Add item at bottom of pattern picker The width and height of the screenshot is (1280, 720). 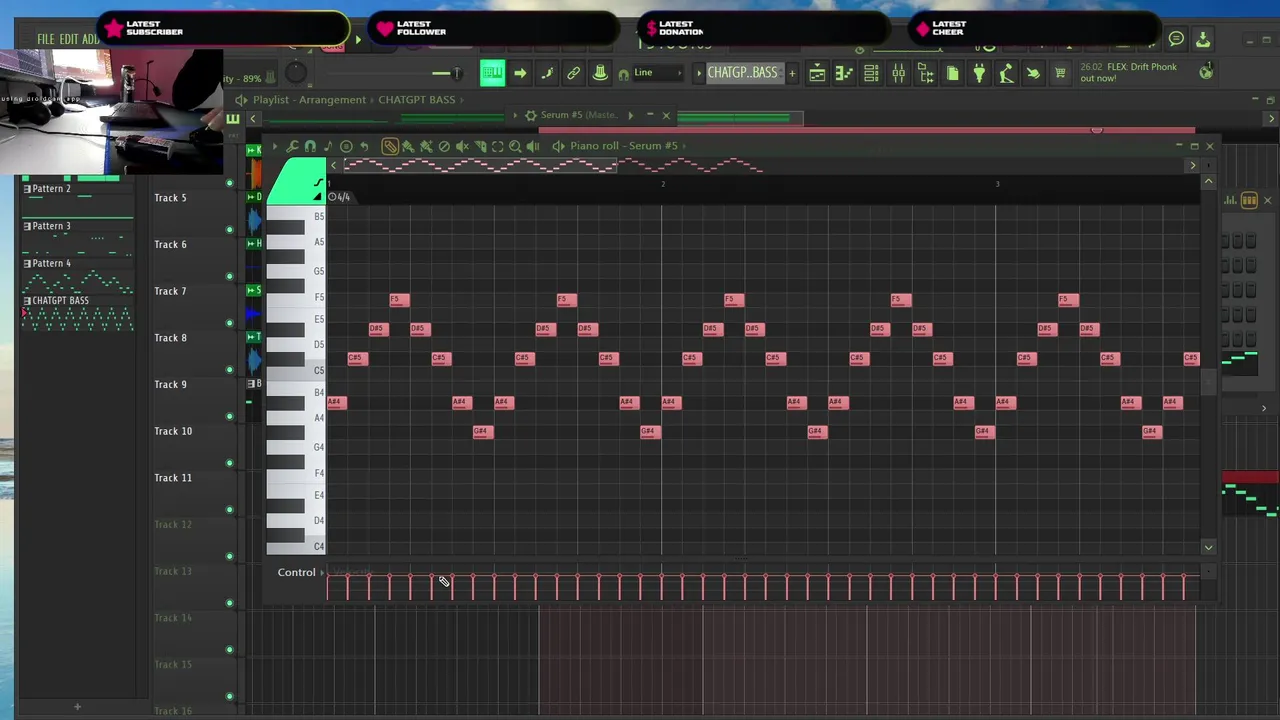[77, 707]
